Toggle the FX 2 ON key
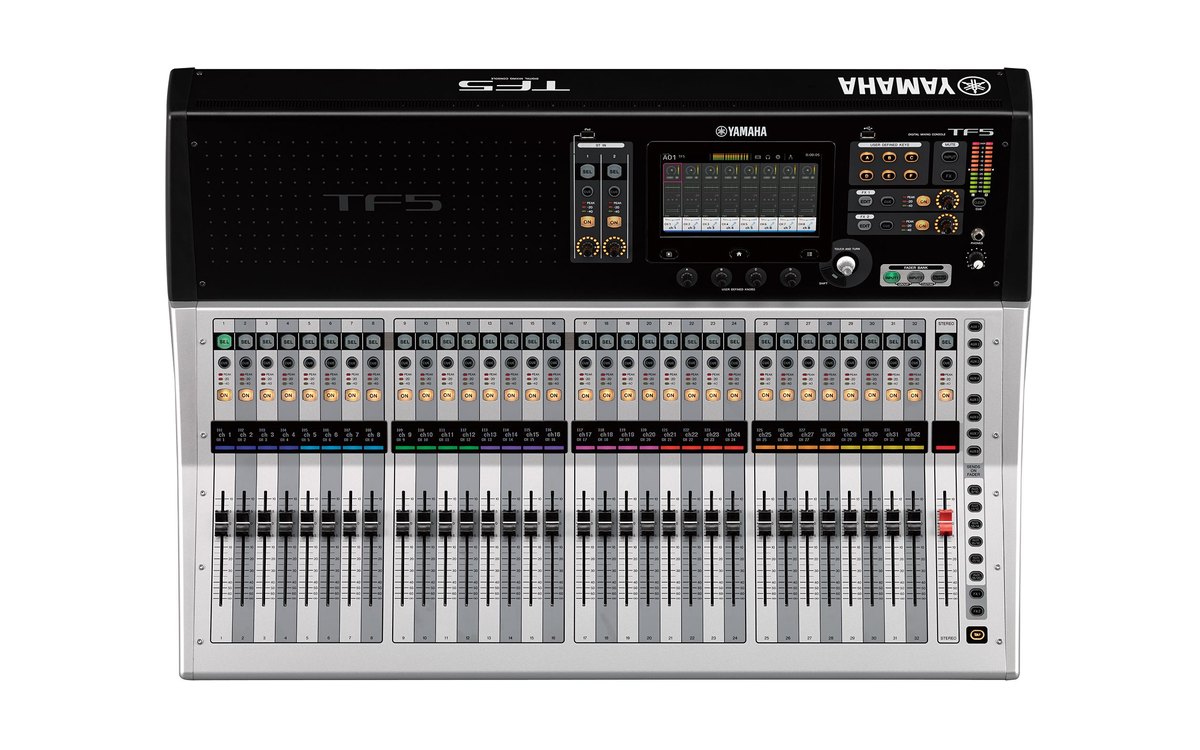The width and height of the screenshot is (1200, 750). (x=922, y=225)
